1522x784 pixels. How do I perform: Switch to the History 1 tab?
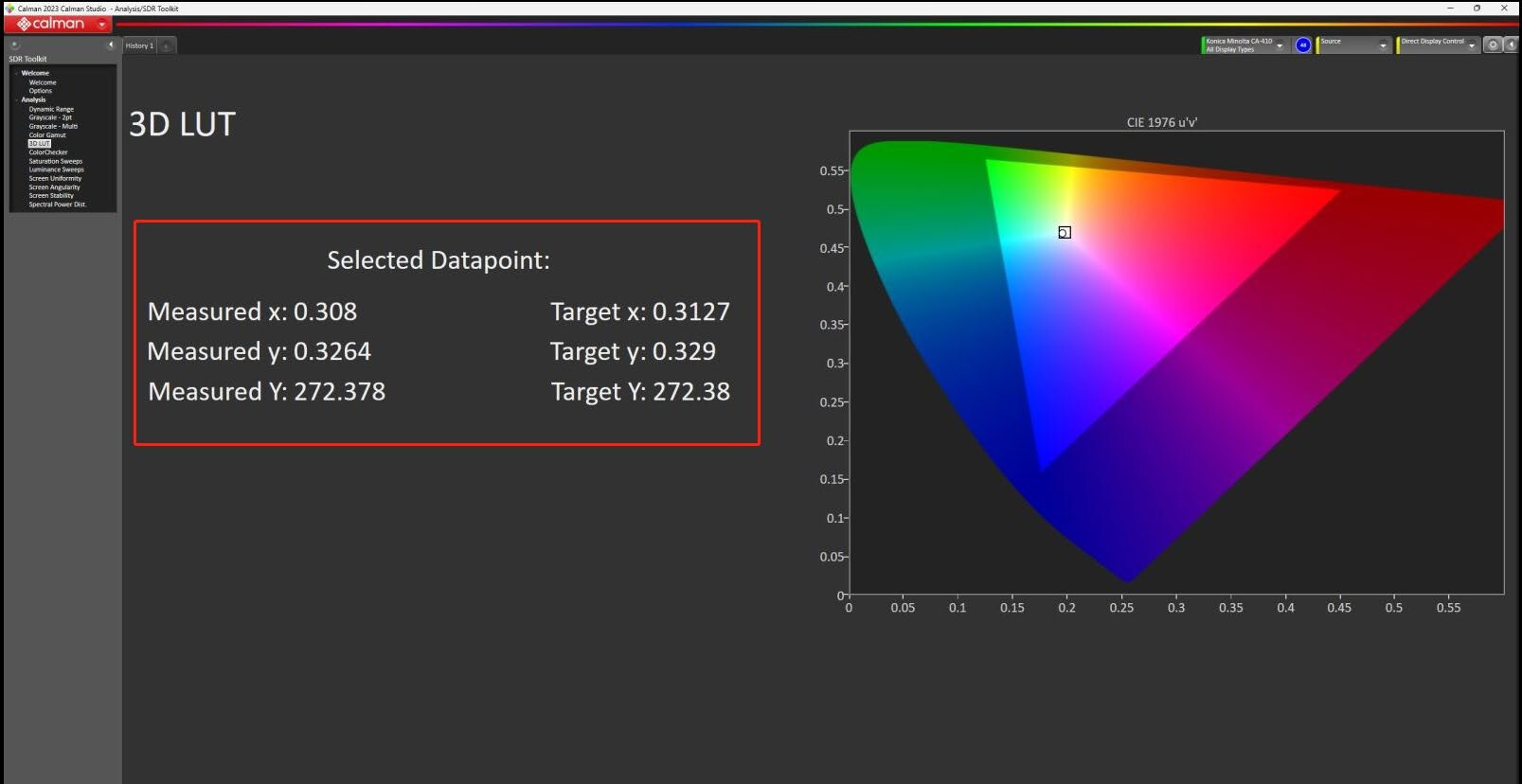139,45
